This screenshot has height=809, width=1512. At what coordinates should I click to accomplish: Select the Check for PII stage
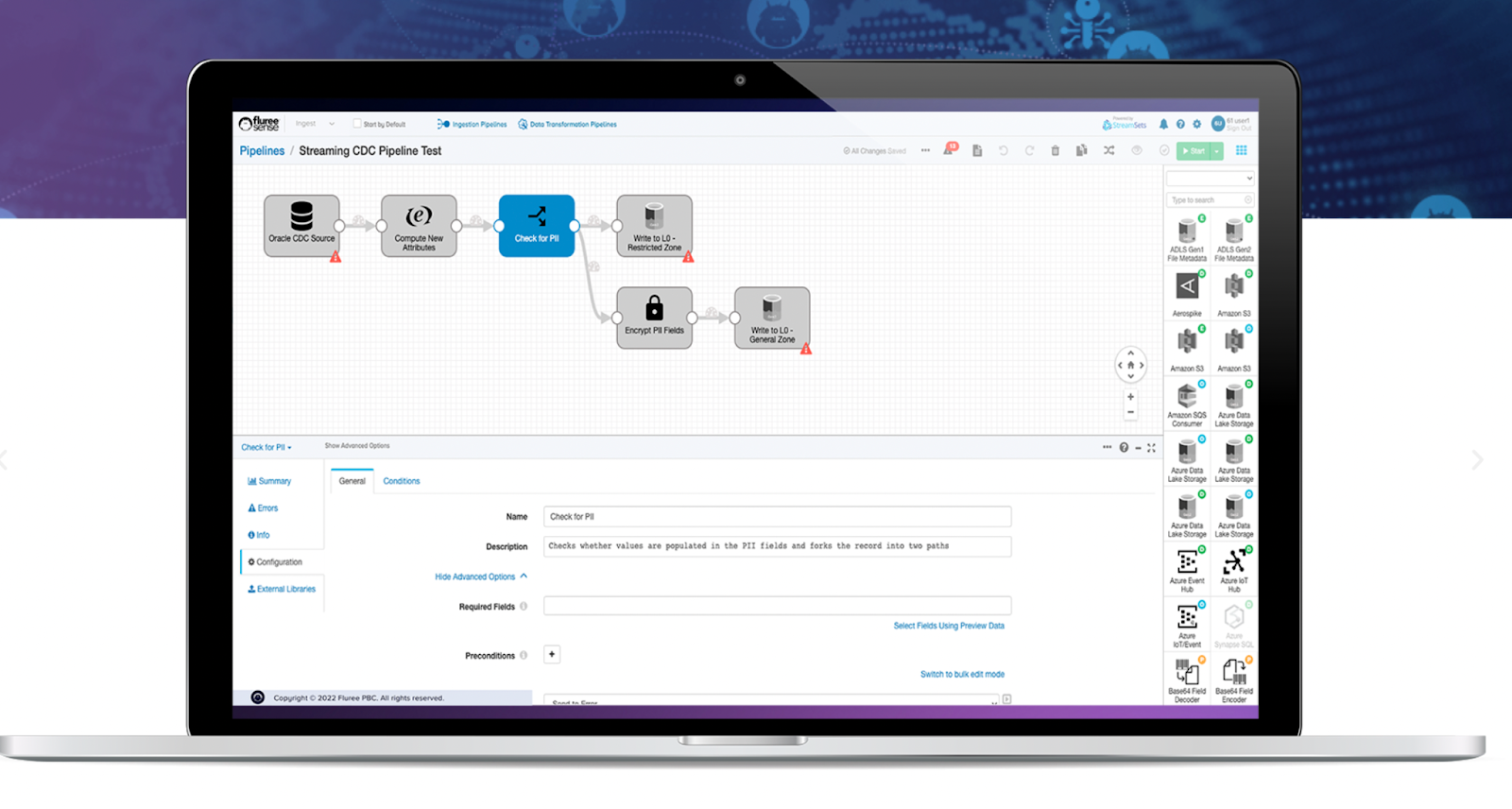pyautogui.click(x=537, y=226)
